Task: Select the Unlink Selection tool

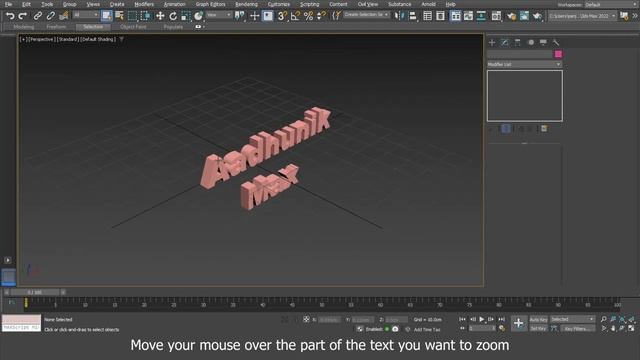Action: [51, 16]
